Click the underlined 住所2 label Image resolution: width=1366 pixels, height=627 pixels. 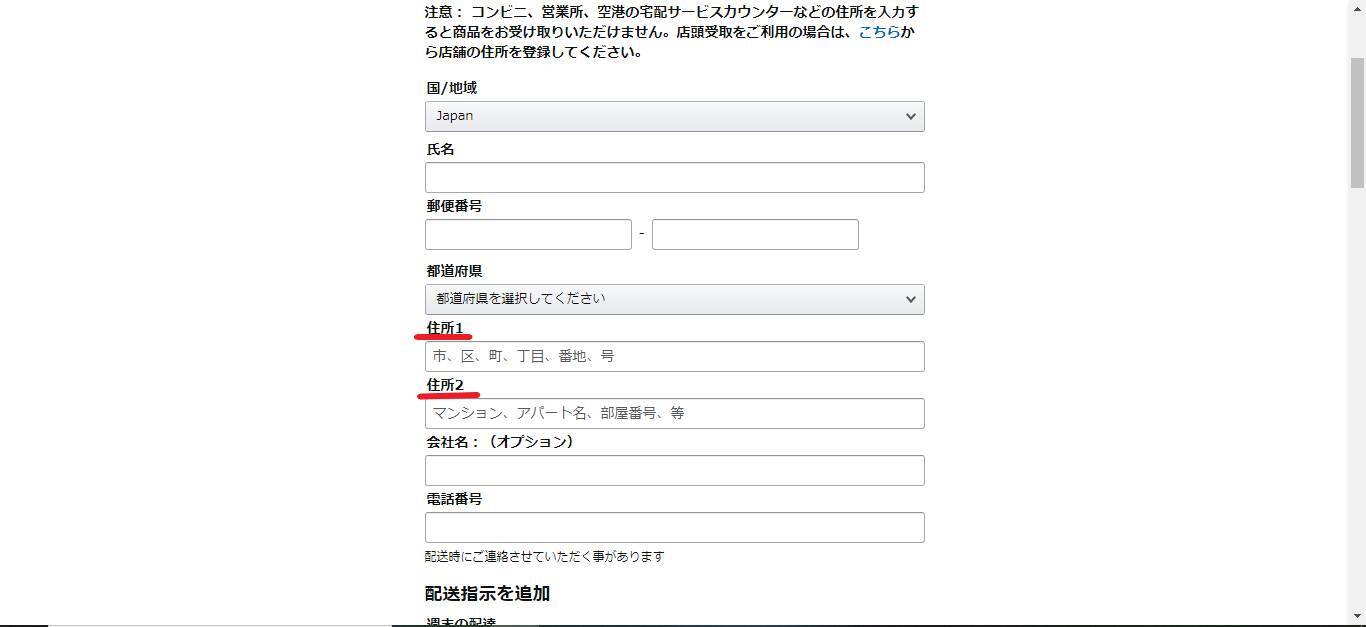click(445, 385)
